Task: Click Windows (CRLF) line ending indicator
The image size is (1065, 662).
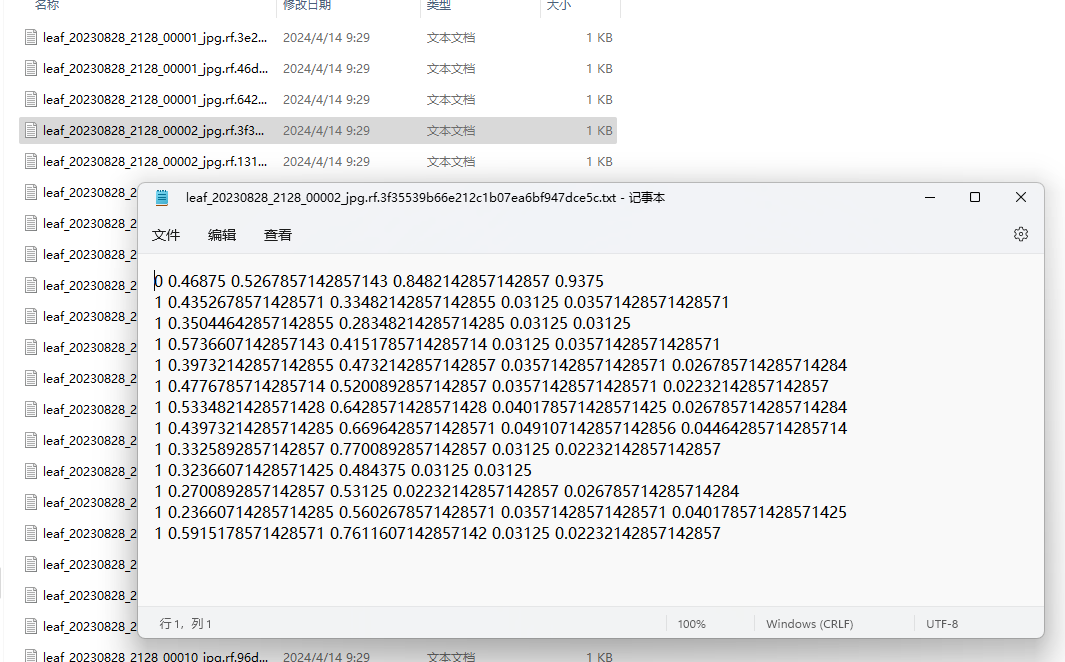Action: click(809, 624)
